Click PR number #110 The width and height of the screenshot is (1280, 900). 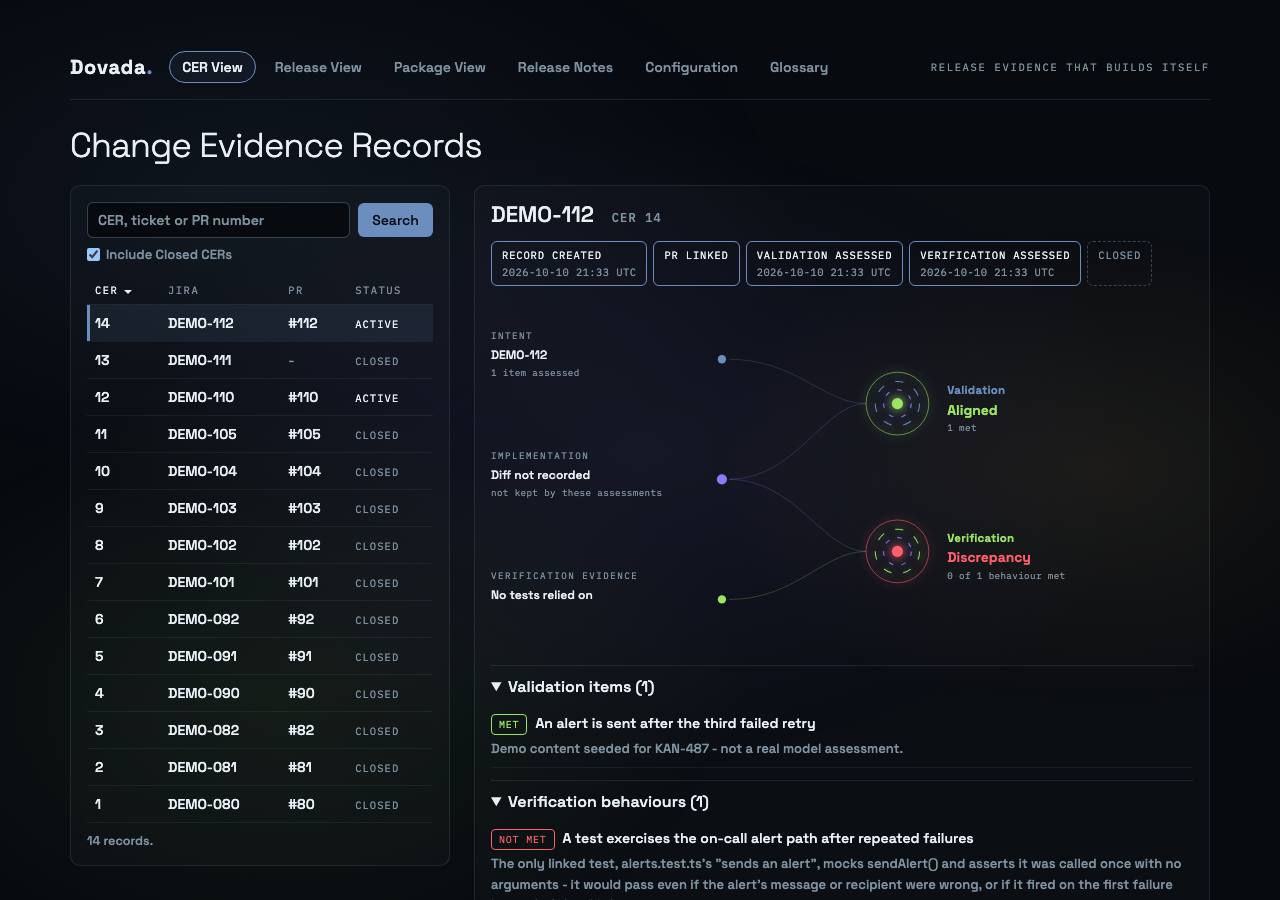tap(303, 397)
